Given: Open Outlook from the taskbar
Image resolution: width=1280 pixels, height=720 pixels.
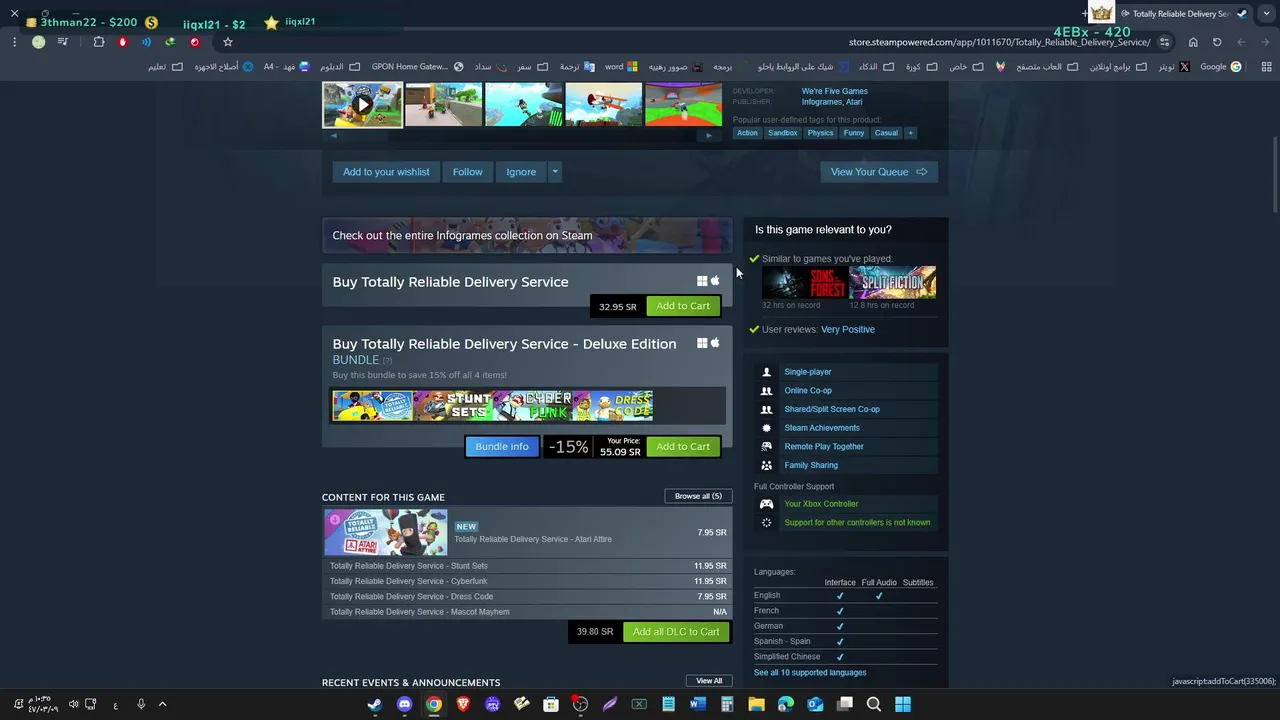Looking at the screenshot, I should tap(815, 704).
